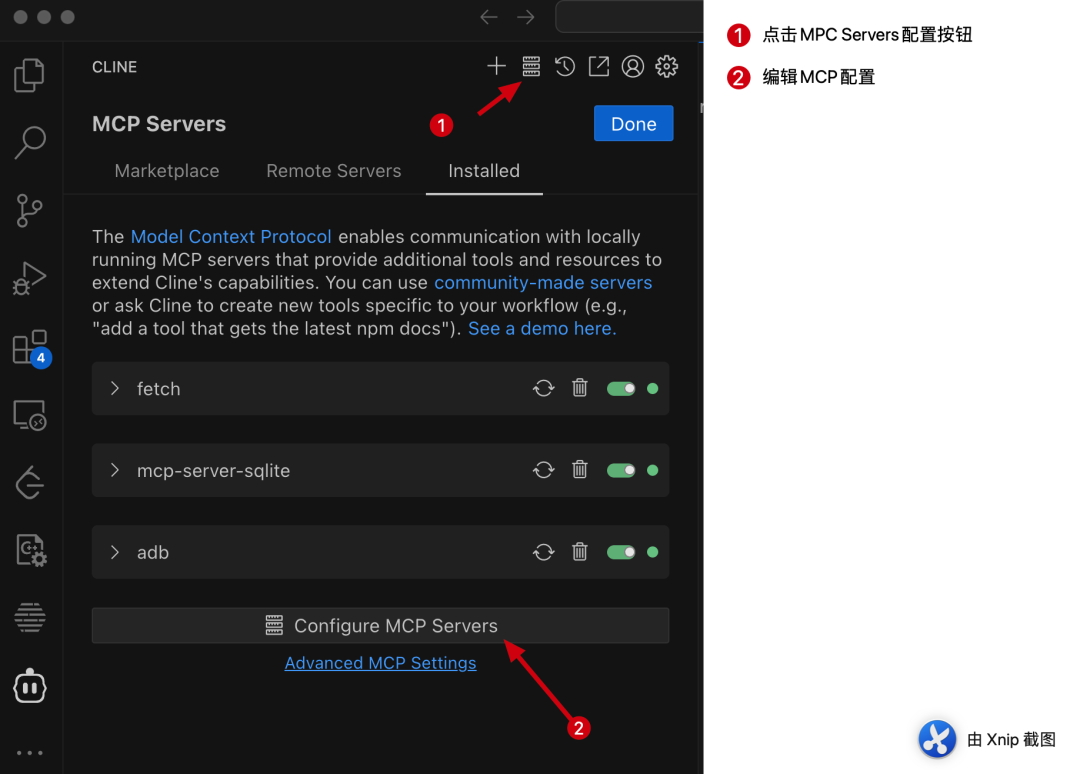Select the Installed tab
The width and height of the screenshot is (1080, 774).
pyautogui.click(x=484, y=171)
